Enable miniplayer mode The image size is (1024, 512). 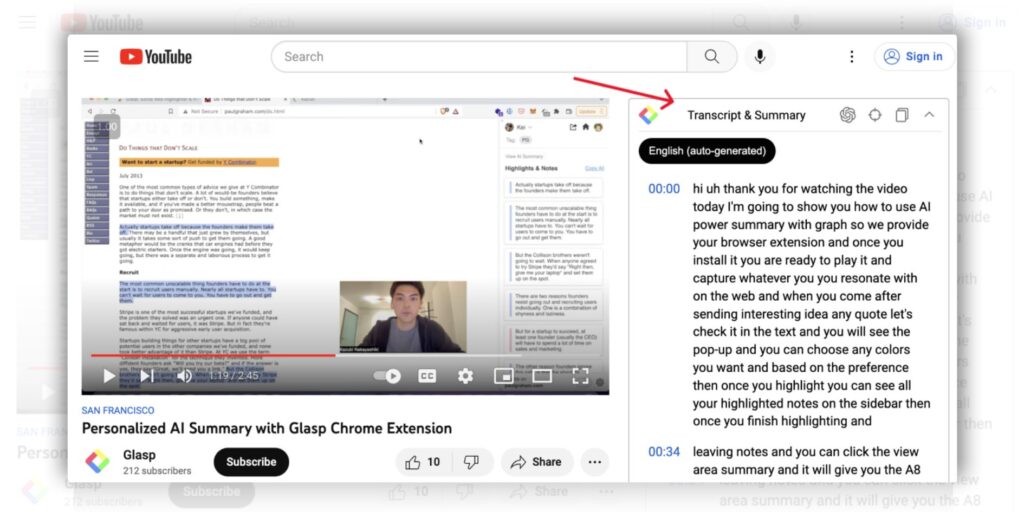tap(503, 376)
